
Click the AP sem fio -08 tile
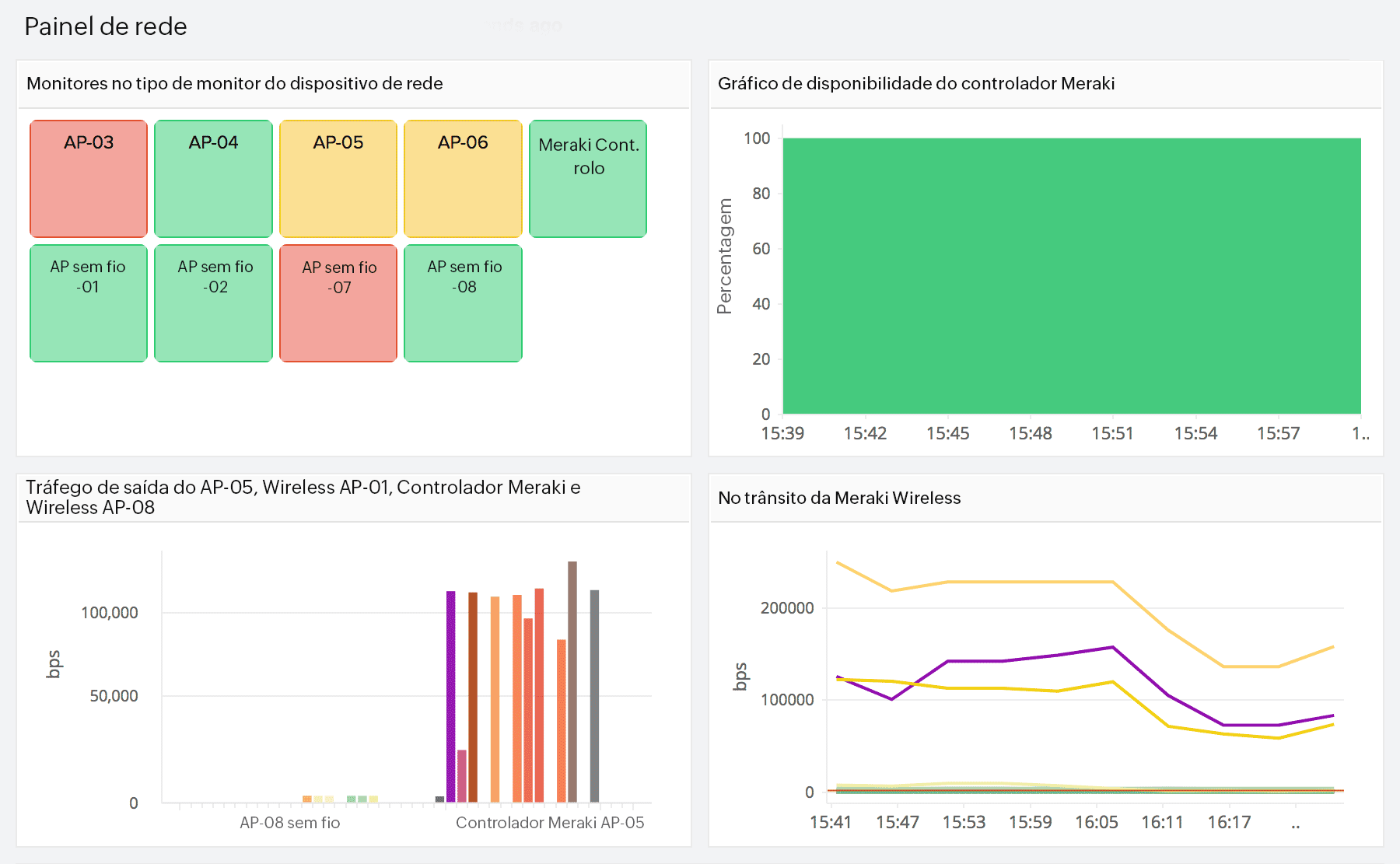(464, 303)
